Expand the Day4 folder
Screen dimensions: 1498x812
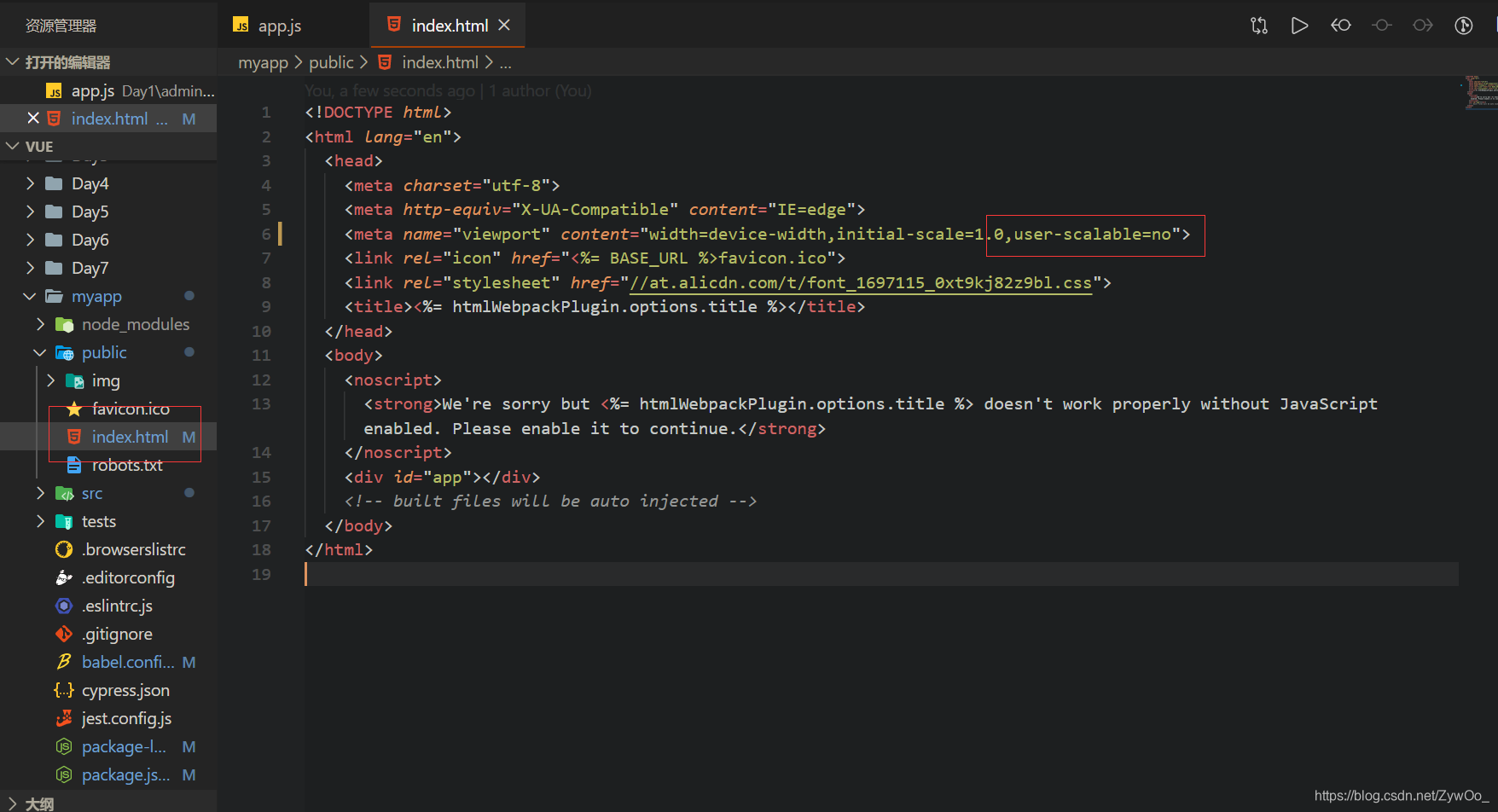[31, 183]
